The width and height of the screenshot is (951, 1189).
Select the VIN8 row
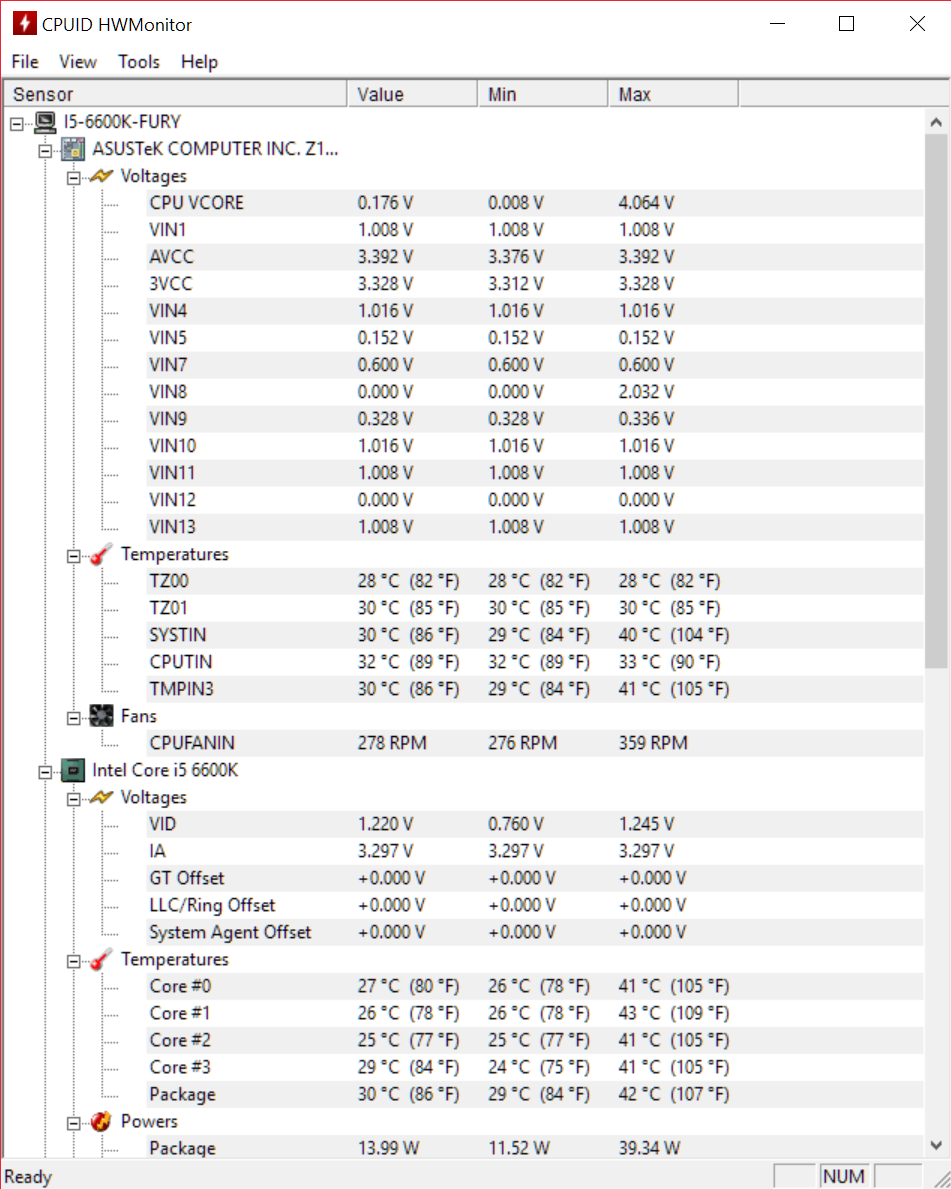click(x=535, y=392)
